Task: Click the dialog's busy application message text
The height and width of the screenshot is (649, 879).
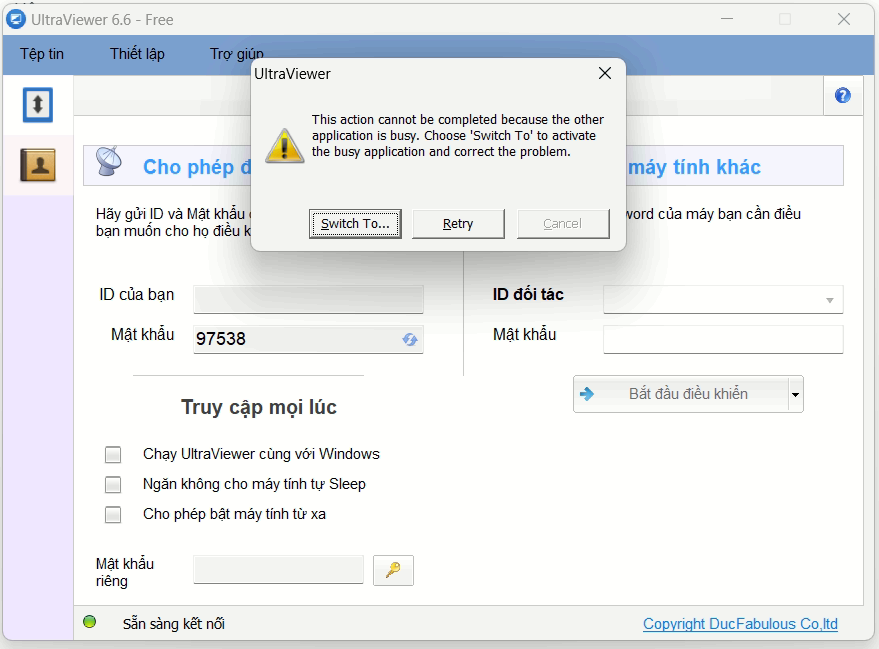Action: click(457, 136)
